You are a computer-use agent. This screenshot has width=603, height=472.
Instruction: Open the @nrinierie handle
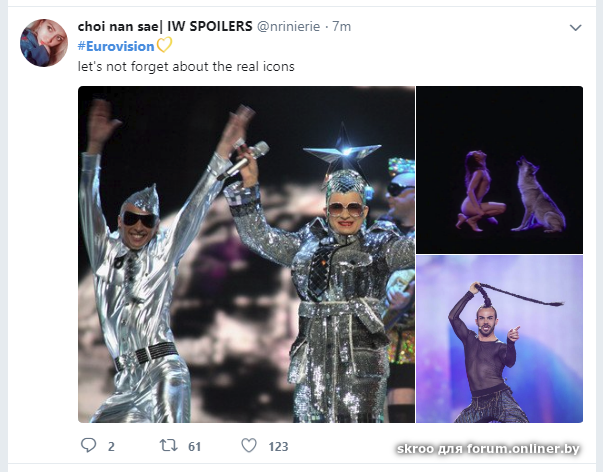(292, 26)
